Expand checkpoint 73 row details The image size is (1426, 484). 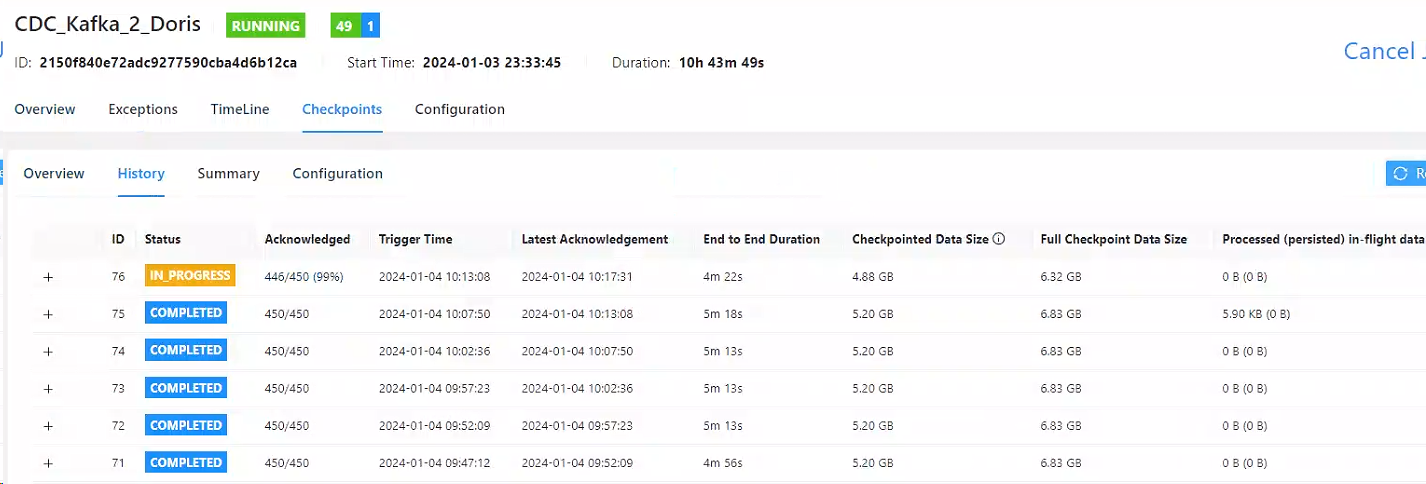[x=48, y=389]
